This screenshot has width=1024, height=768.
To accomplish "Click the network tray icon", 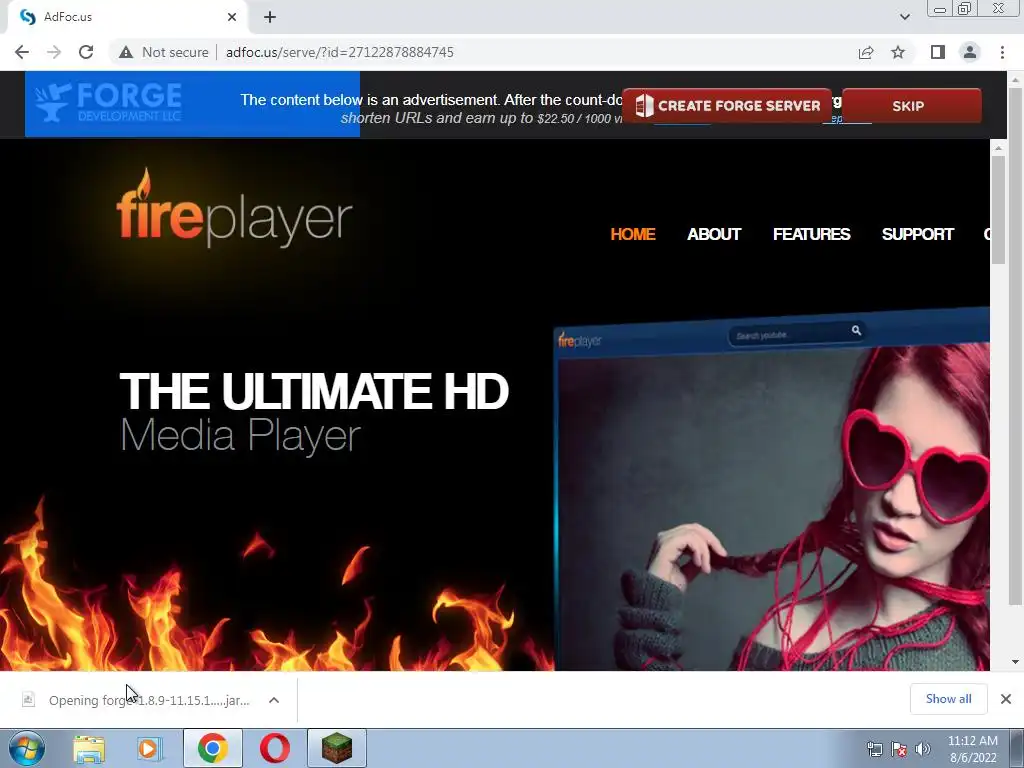I will click(874, 749).
